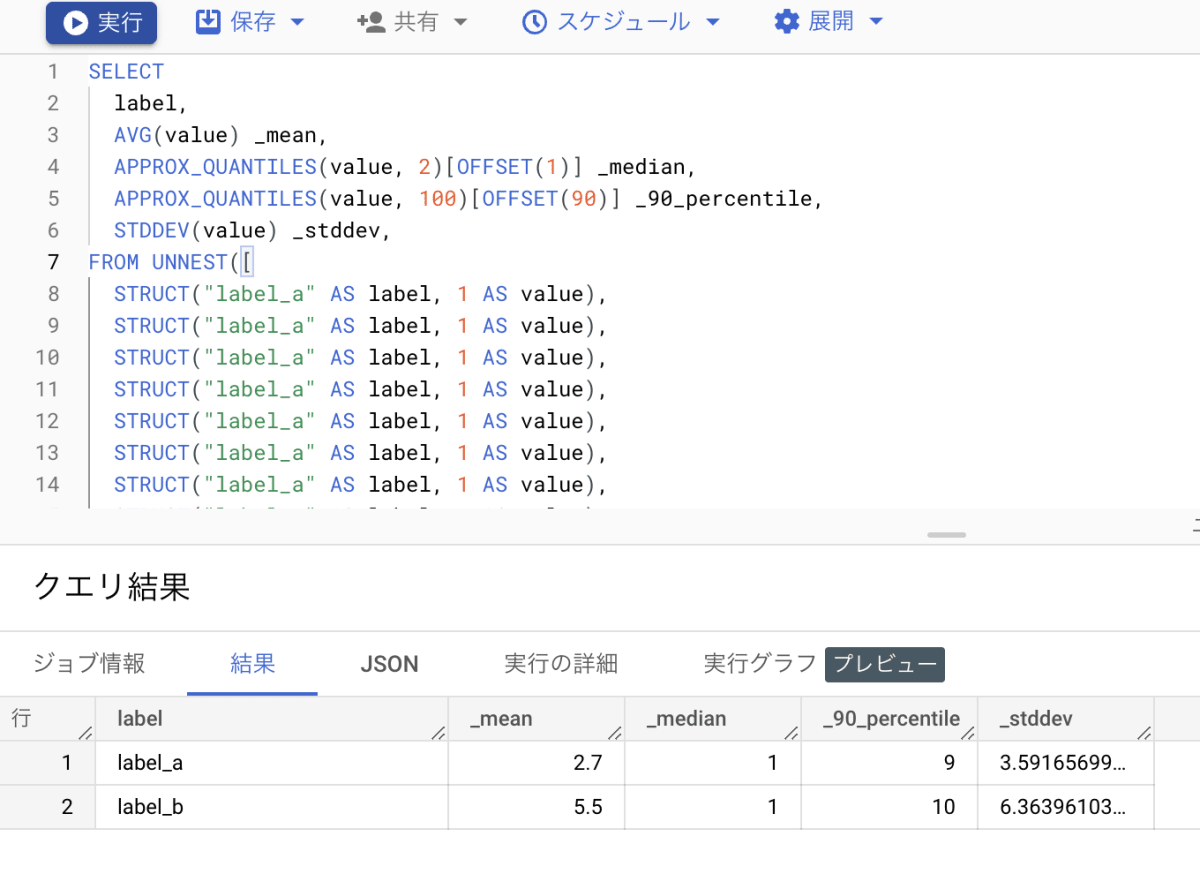Select the 結果 tab

(252, 664)
